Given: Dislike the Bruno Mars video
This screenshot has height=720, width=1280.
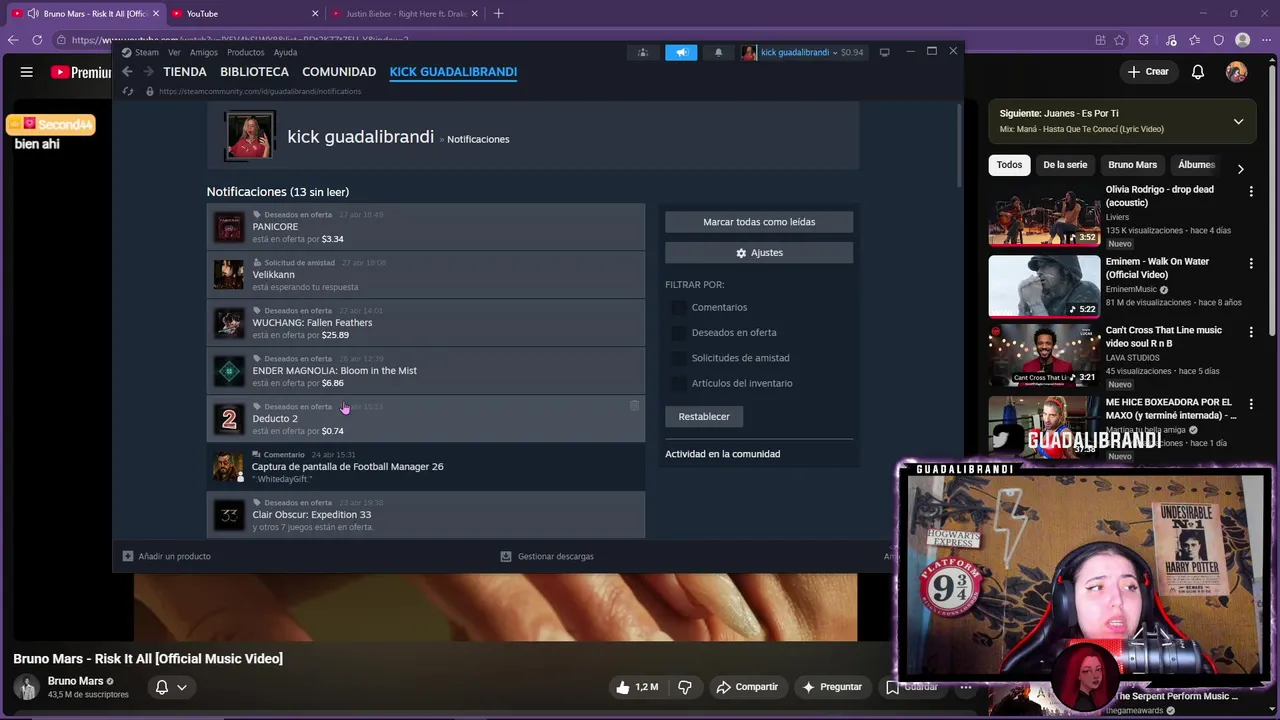Looking at the screenshot, I should (x=685, y=687).
